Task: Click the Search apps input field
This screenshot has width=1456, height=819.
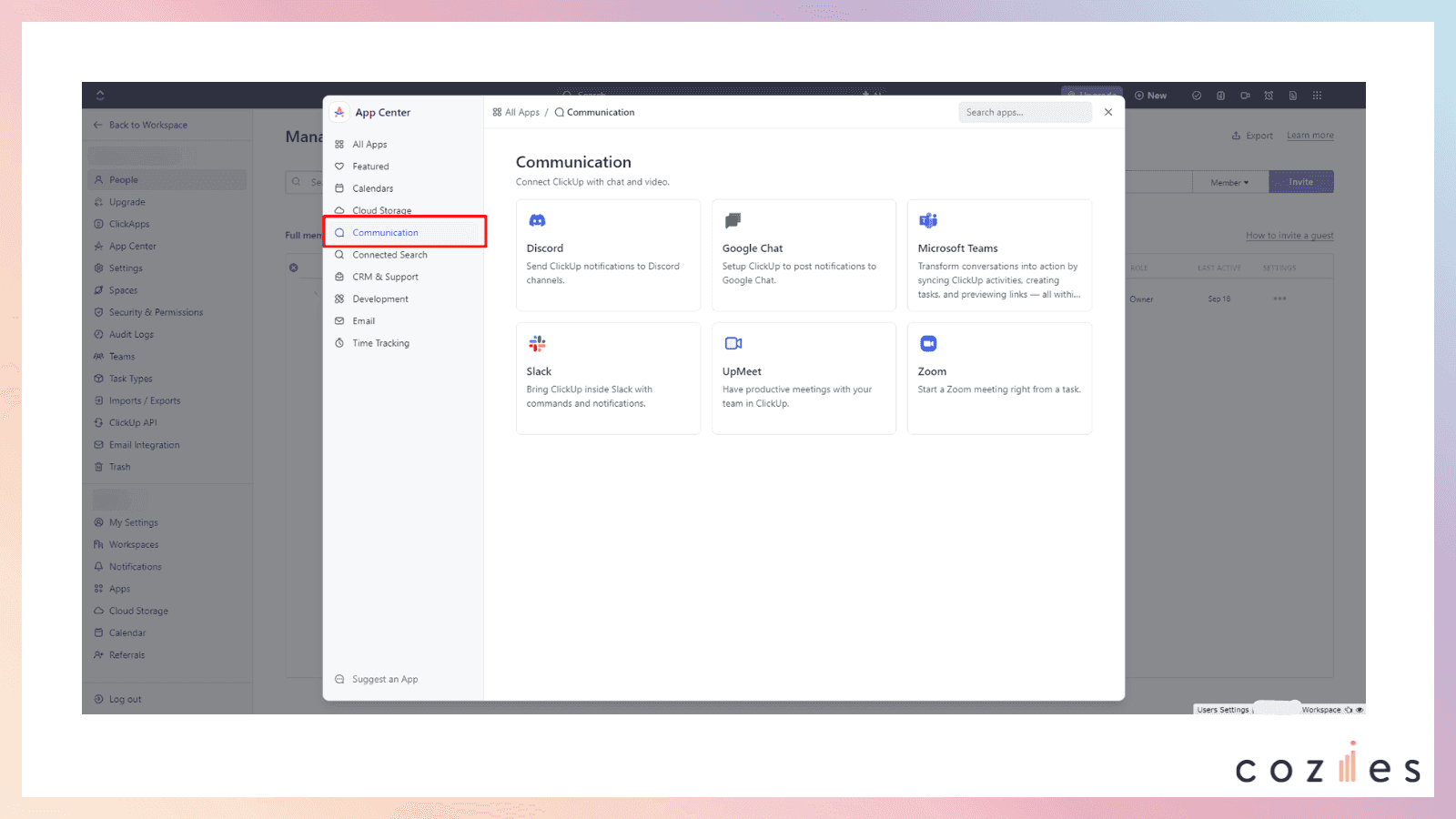Action: coord(1025,112)
